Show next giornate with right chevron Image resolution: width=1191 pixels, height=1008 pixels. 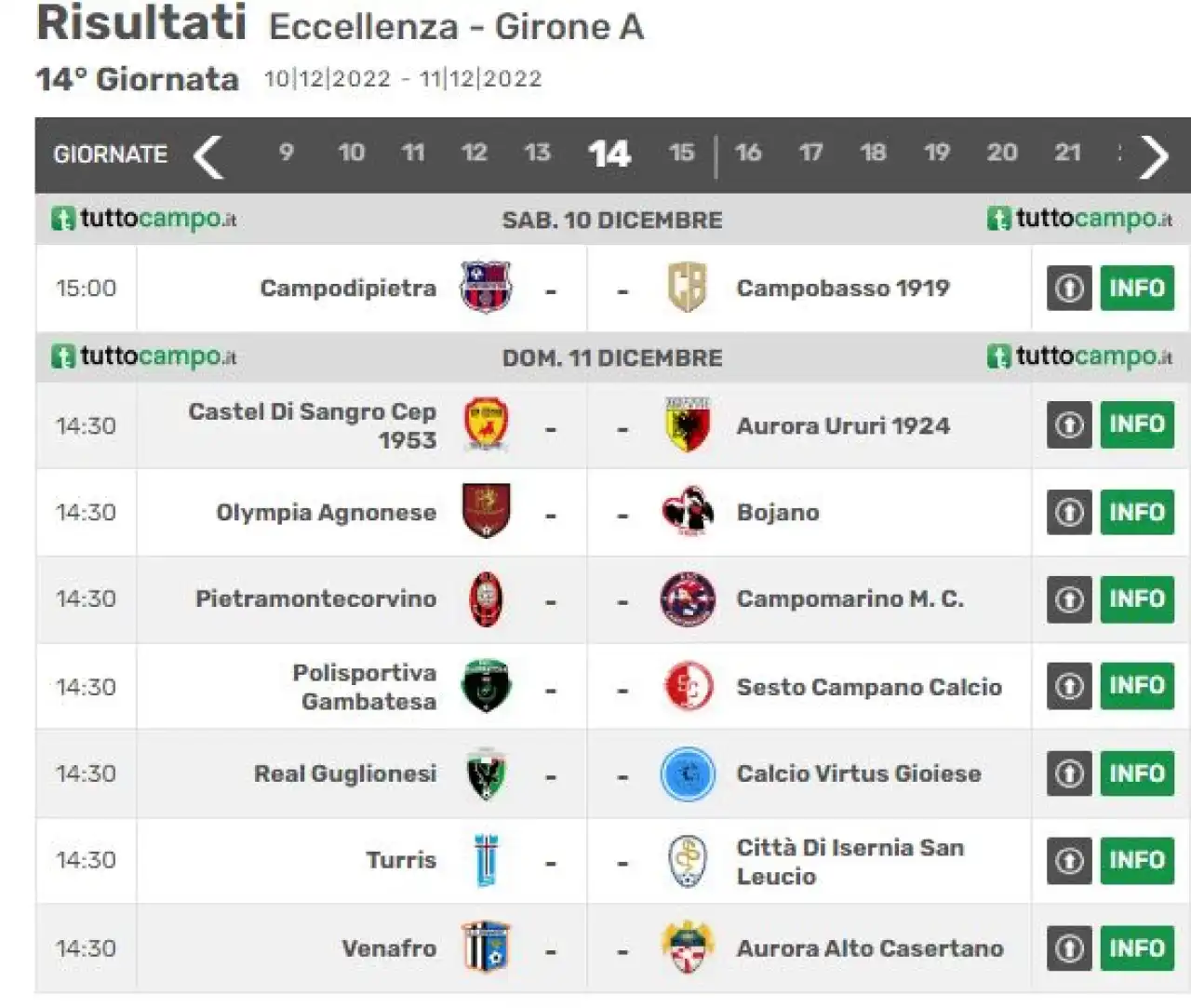click(1154, 155)
